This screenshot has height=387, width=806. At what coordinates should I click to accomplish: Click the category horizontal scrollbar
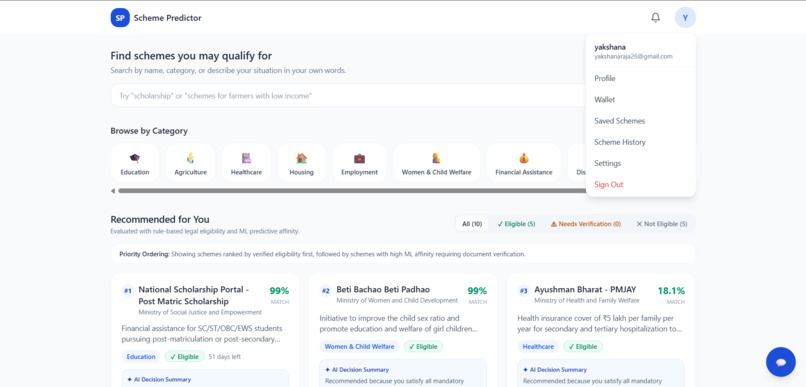[352, 191]
